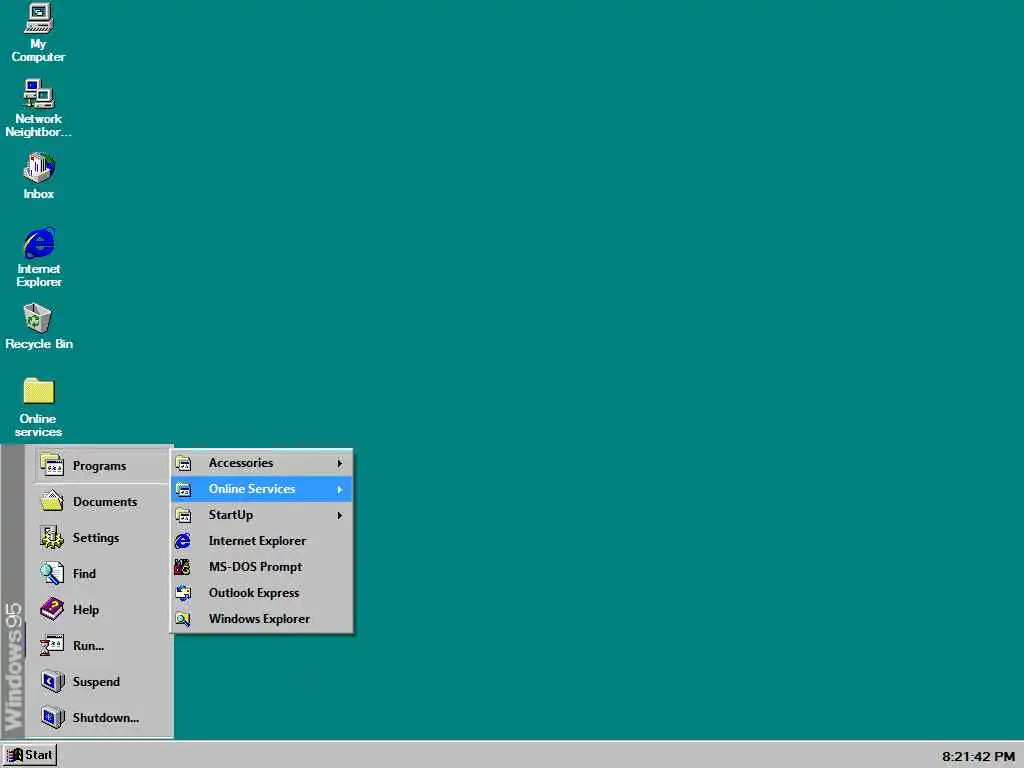Click the Shutdown monitor icon in Start menu
This screenshot has width=1024, height=768.
coord(52,717)
